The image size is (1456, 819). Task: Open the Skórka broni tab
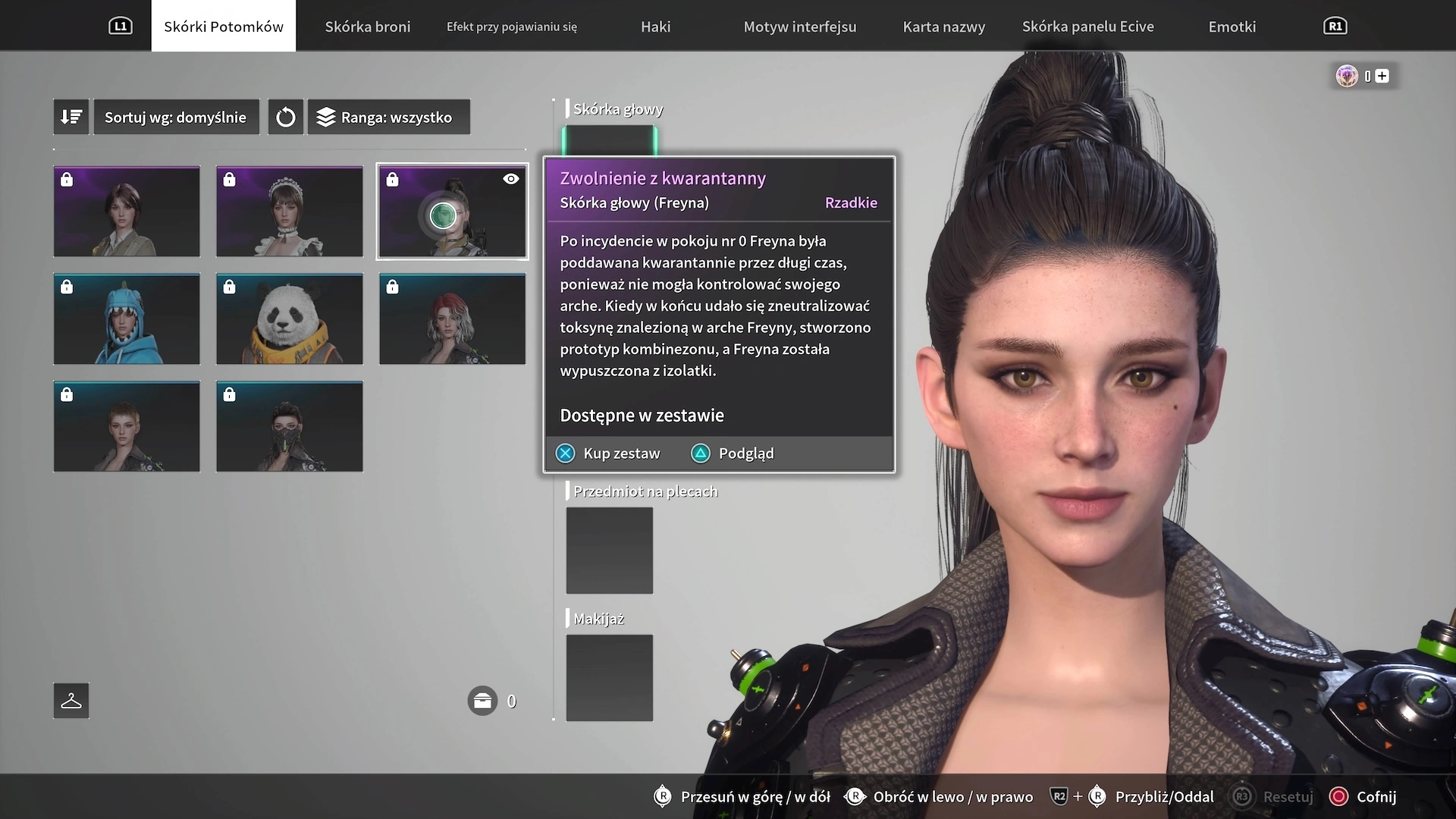(368, 27)
